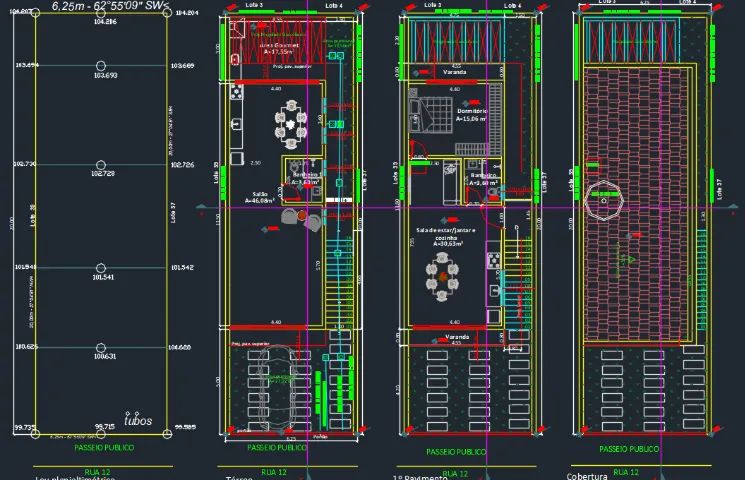Image resolution: width=745 pixels, height=480 pixels.
Task: Select the round dining table in Salão
Action: click(291, 124)
